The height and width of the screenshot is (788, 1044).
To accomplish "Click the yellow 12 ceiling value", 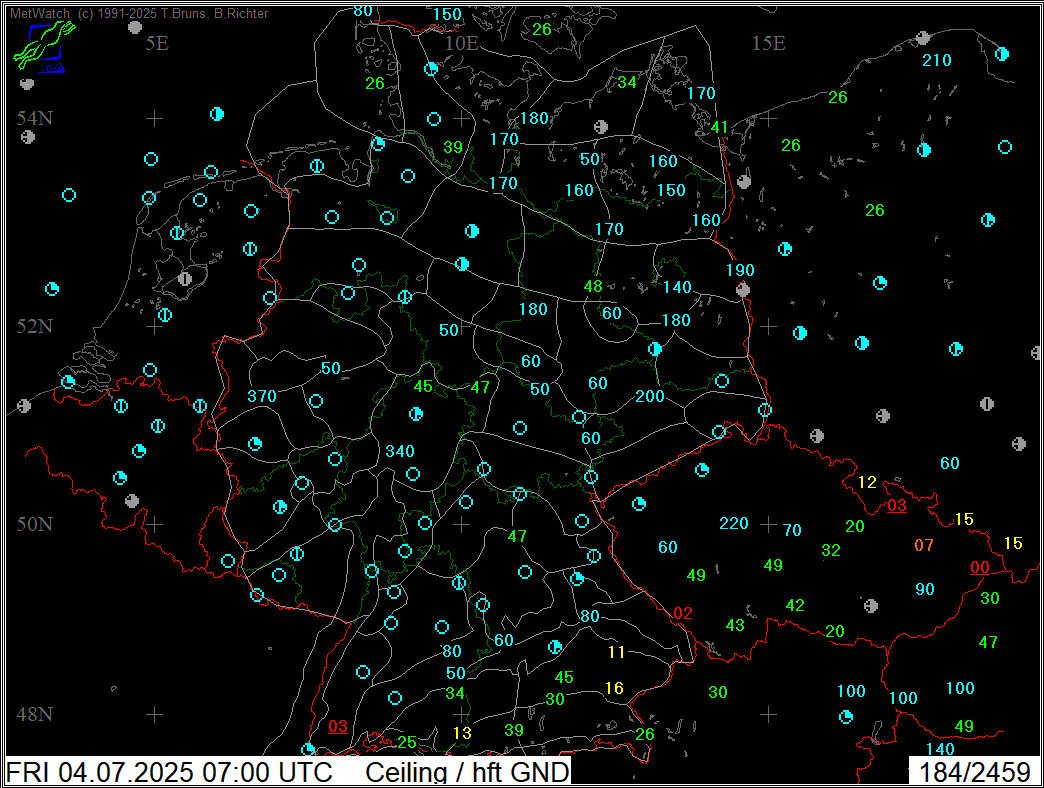I will [x=867, y=483].
